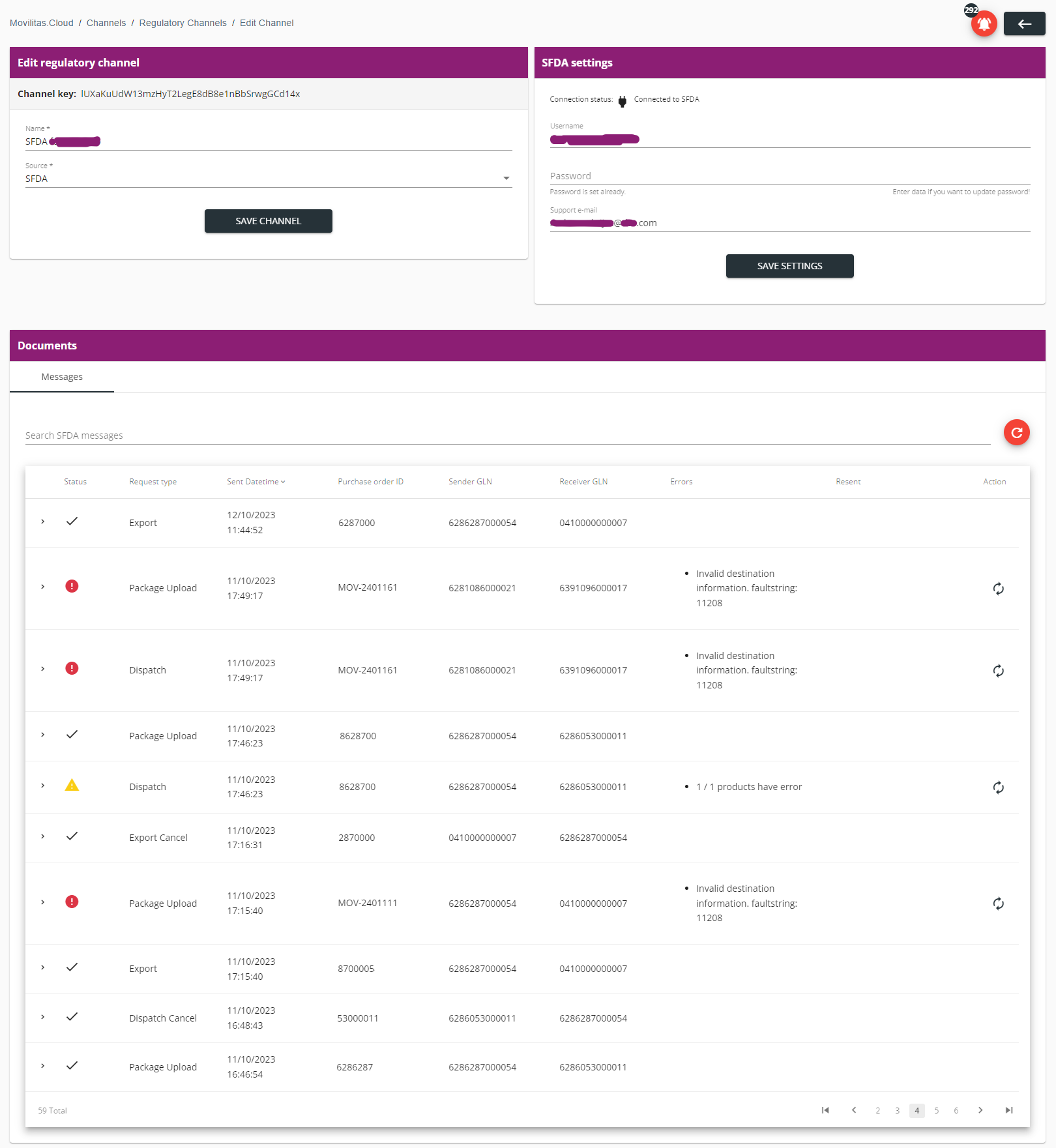Expand the Dispatch MOV-2401161 row
This screenshot has height=1148, width=1056.
[43, 669]
